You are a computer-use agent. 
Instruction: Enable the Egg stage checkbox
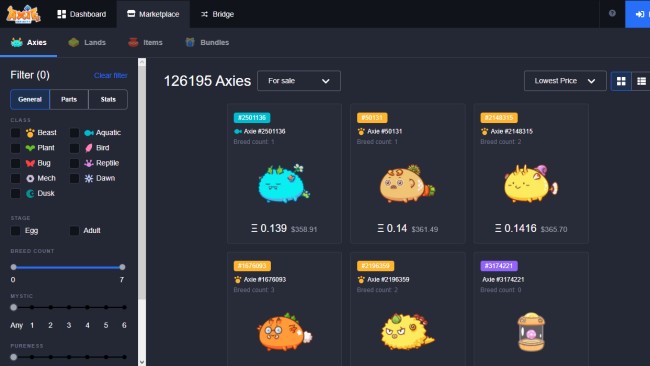pyautogui.click(x=15, y=230)
